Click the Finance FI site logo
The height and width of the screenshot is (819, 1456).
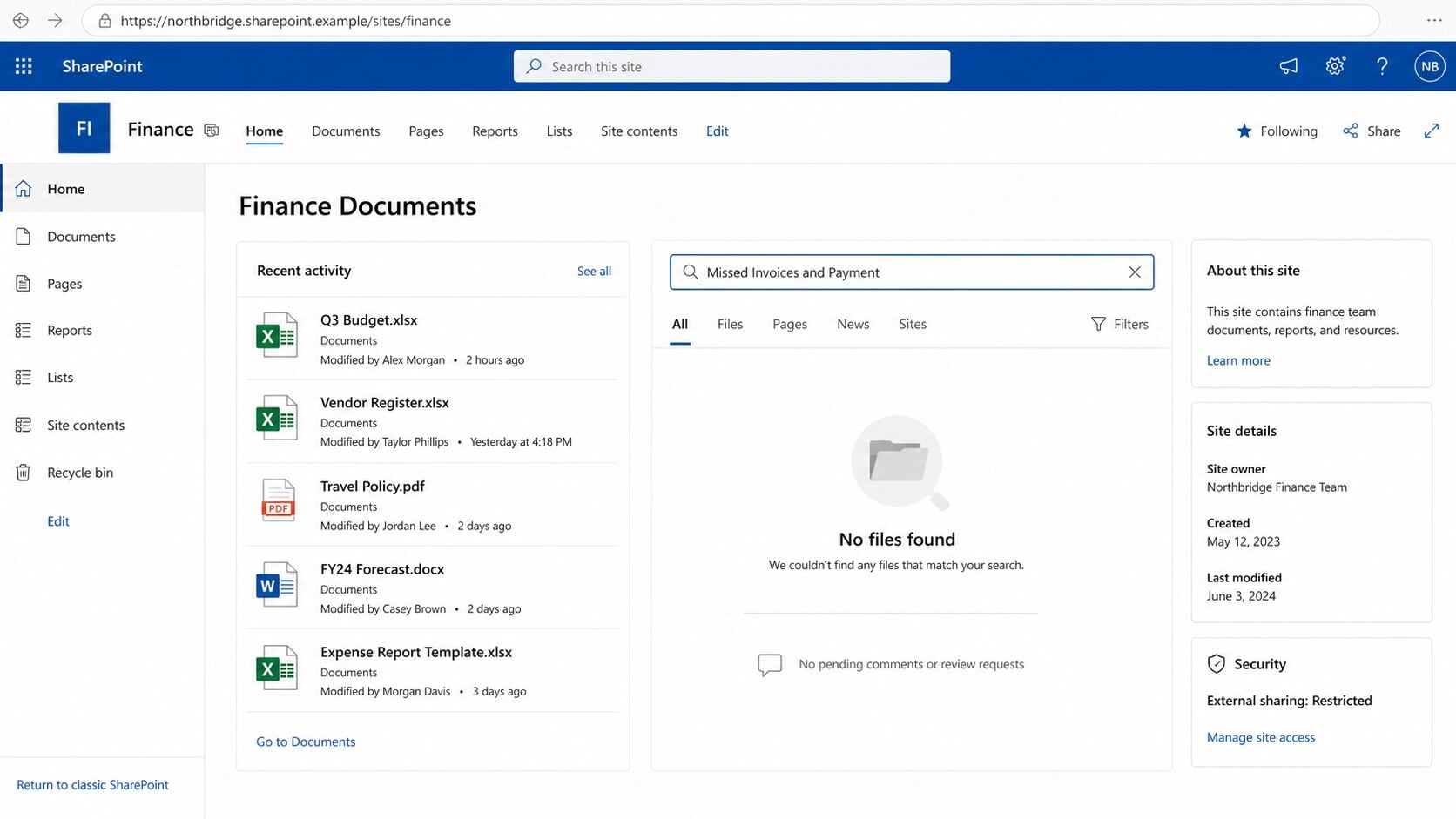(x=84, y=128)
